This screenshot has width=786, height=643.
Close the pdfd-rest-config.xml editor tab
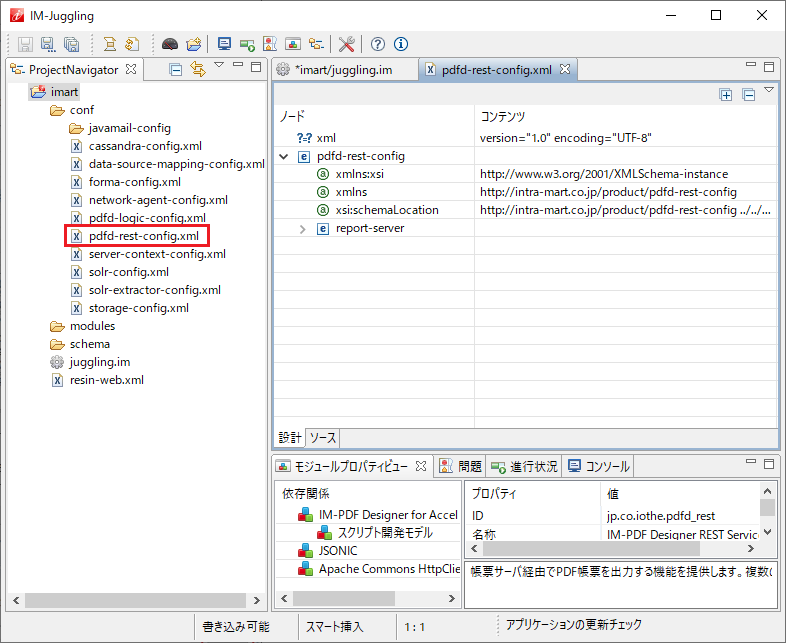(565, 69)
